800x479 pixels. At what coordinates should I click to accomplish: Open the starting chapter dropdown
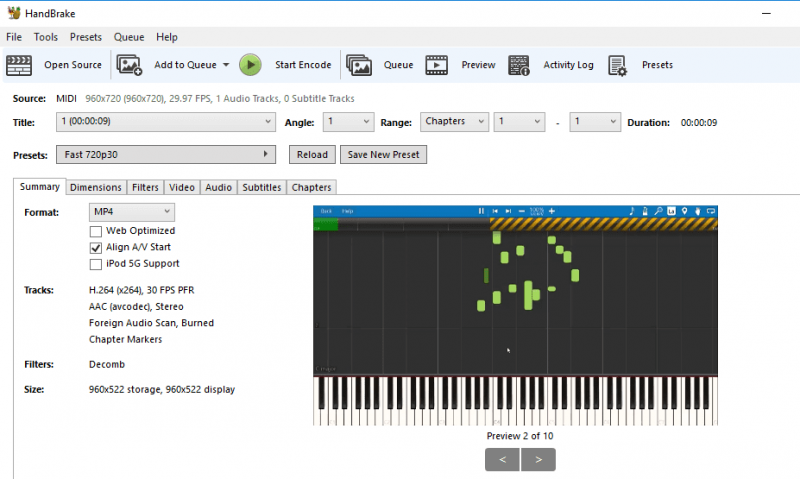[519, 122]
